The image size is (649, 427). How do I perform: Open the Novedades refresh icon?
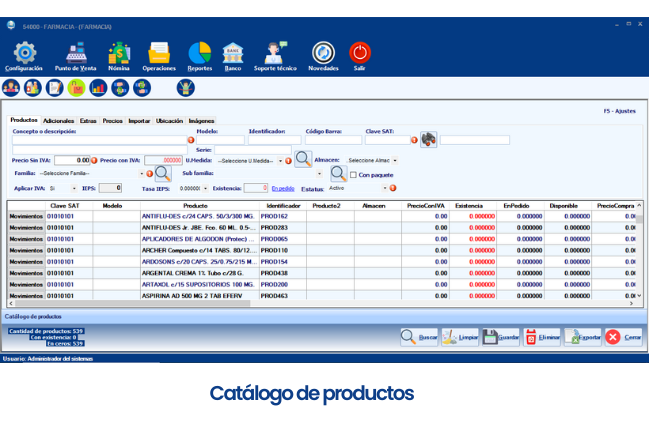coord(323,53)
